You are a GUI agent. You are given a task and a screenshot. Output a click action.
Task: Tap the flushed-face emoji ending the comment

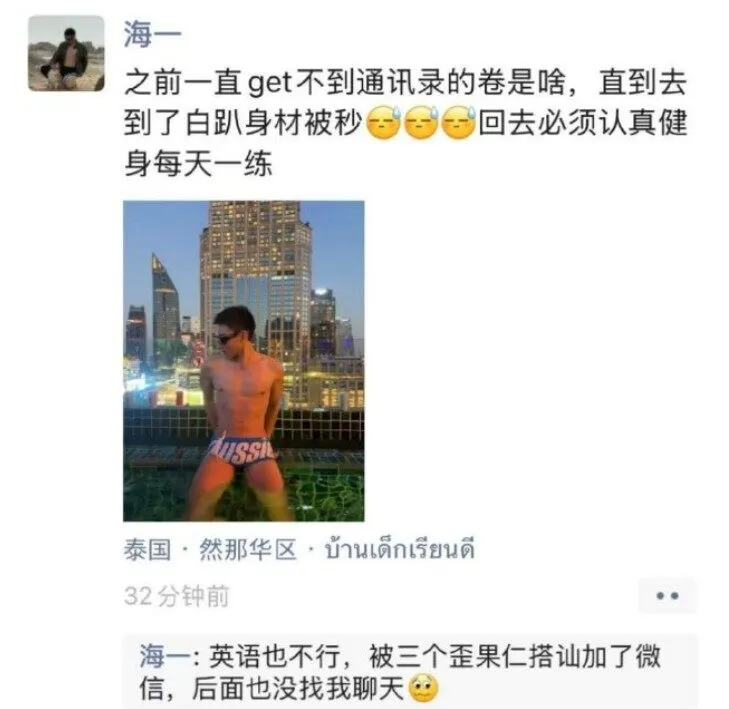click(x=423, y=688)
